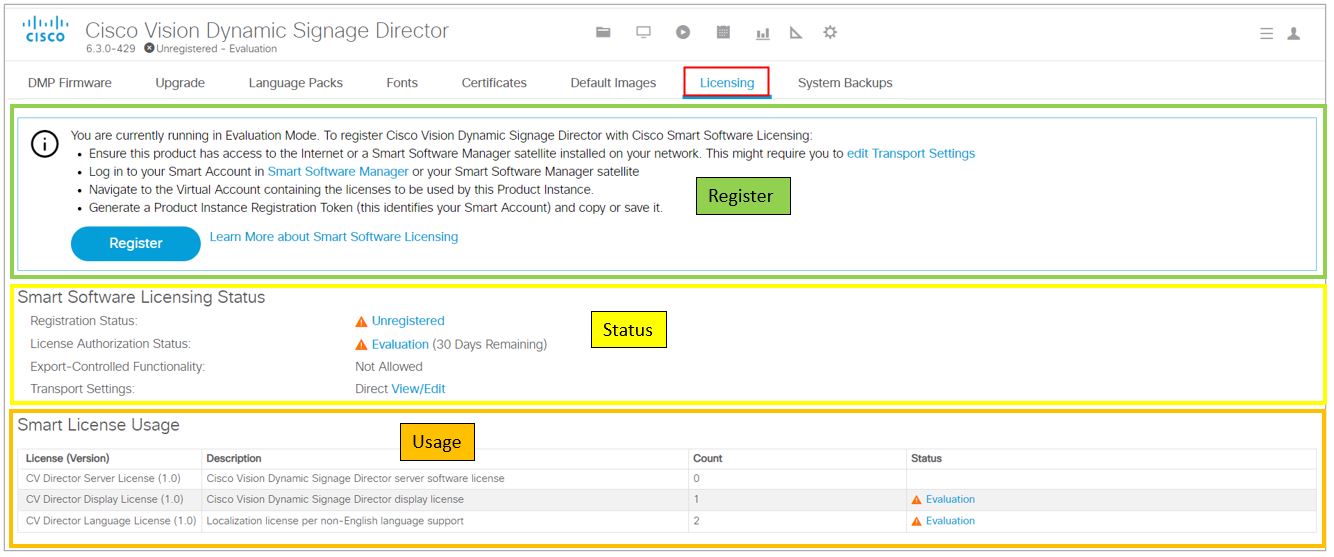1334x557 pixels.
Task: Click the Not Allowed export-controlled value
Action: (x=389, y=367)
